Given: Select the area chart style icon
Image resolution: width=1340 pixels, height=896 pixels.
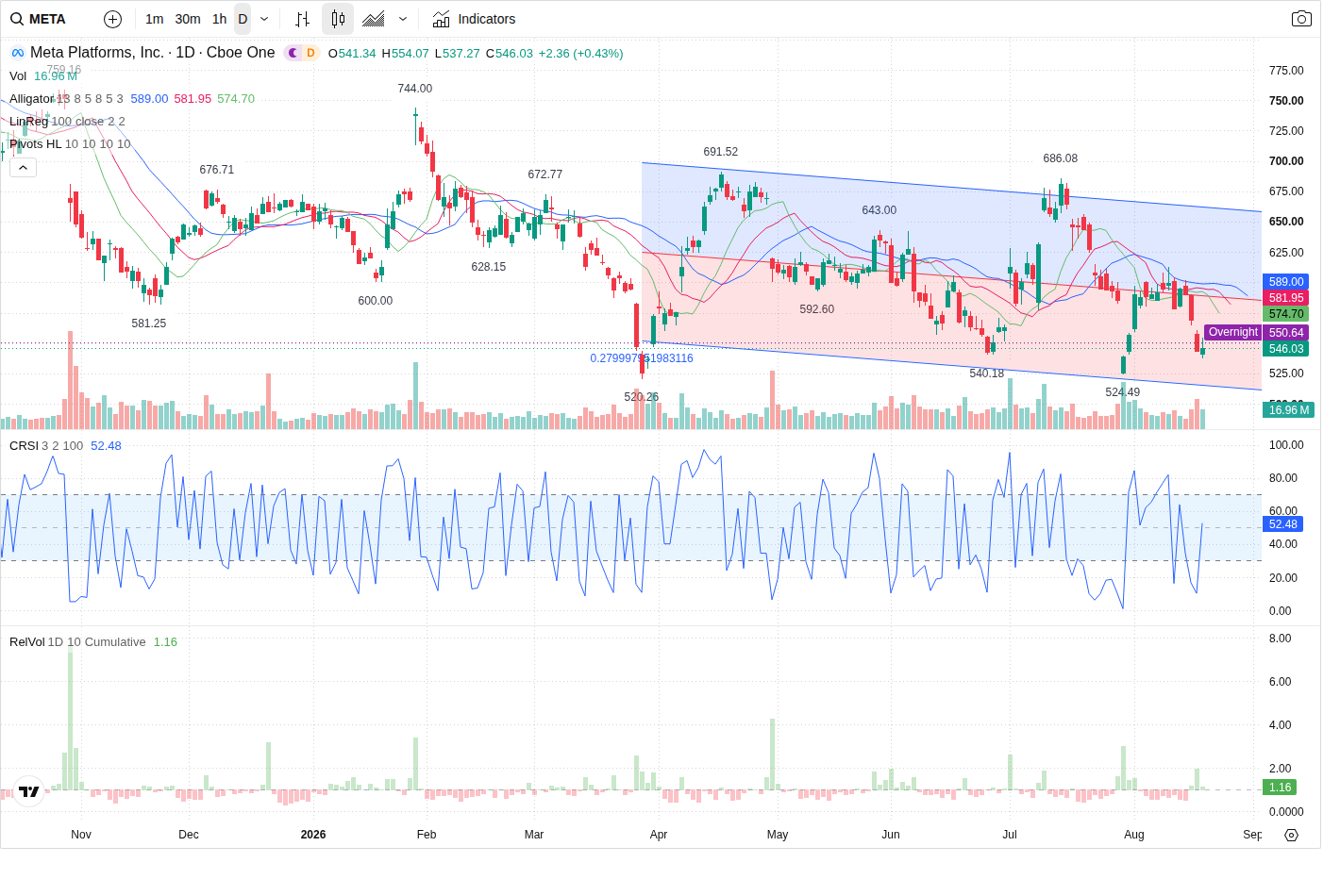Looking at the screenshot, I should click(374, 19).
